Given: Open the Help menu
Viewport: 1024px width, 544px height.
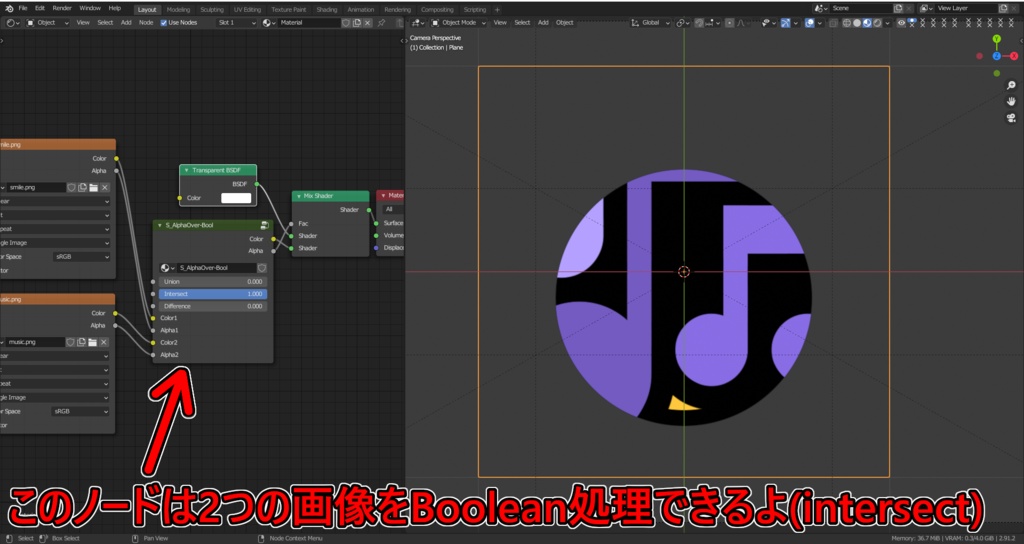Looking at the screenshot, I should pos(115,8).
